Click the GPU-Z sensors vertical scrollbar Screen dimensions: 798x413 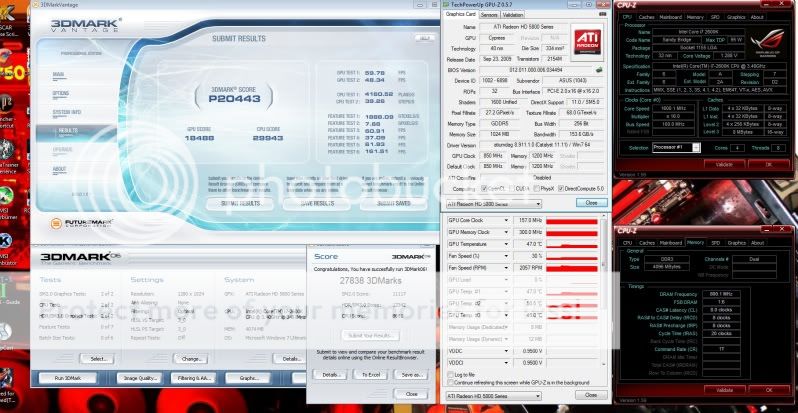604,292
